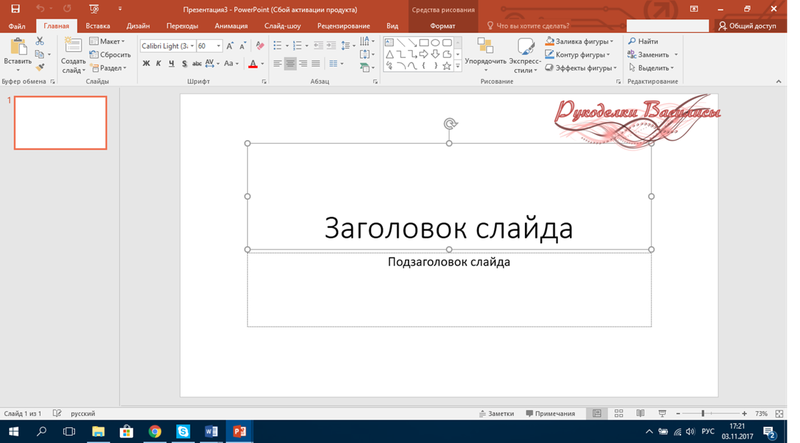800x443 pixels.
Task: Toggle italic (К) formatting
Action: [159, 64]
